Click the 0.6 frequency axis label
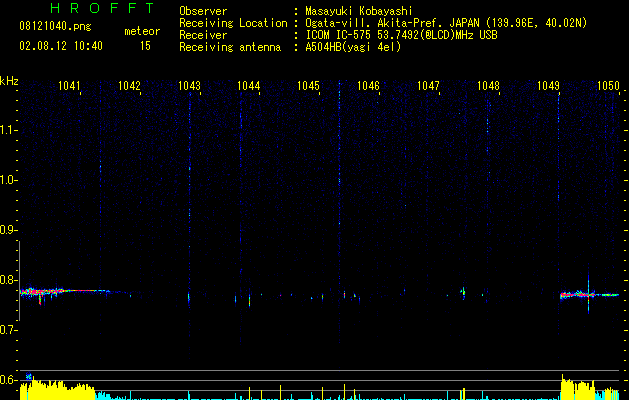This screenshot has width=629, height=400. coord(8,380)
